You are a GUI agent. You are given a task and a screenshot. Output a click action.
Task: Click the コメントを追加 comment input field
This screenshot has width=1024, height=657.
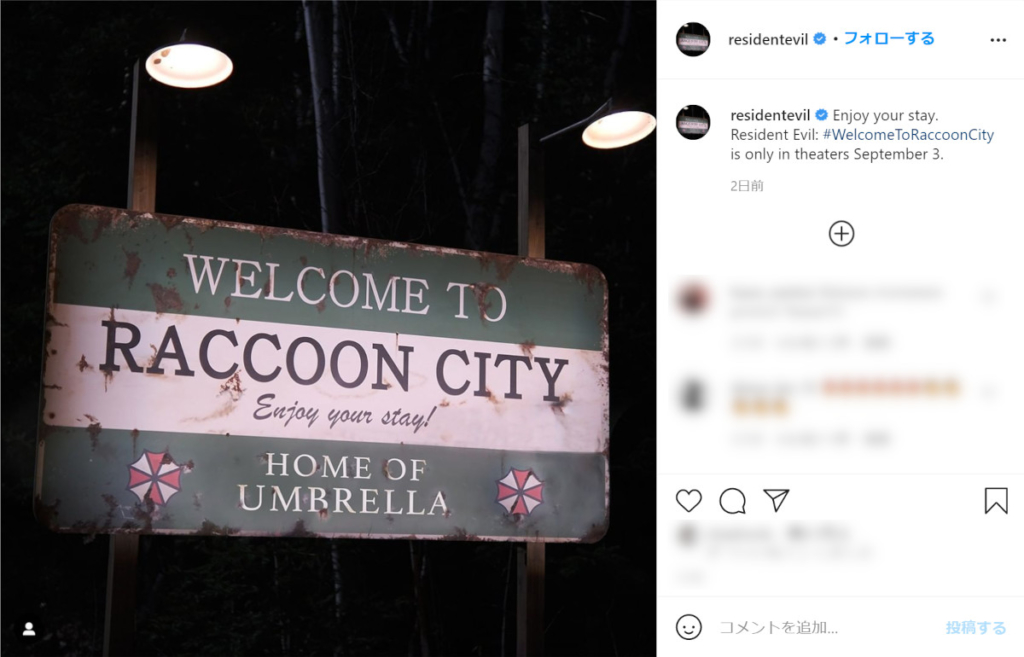(825, 628)
